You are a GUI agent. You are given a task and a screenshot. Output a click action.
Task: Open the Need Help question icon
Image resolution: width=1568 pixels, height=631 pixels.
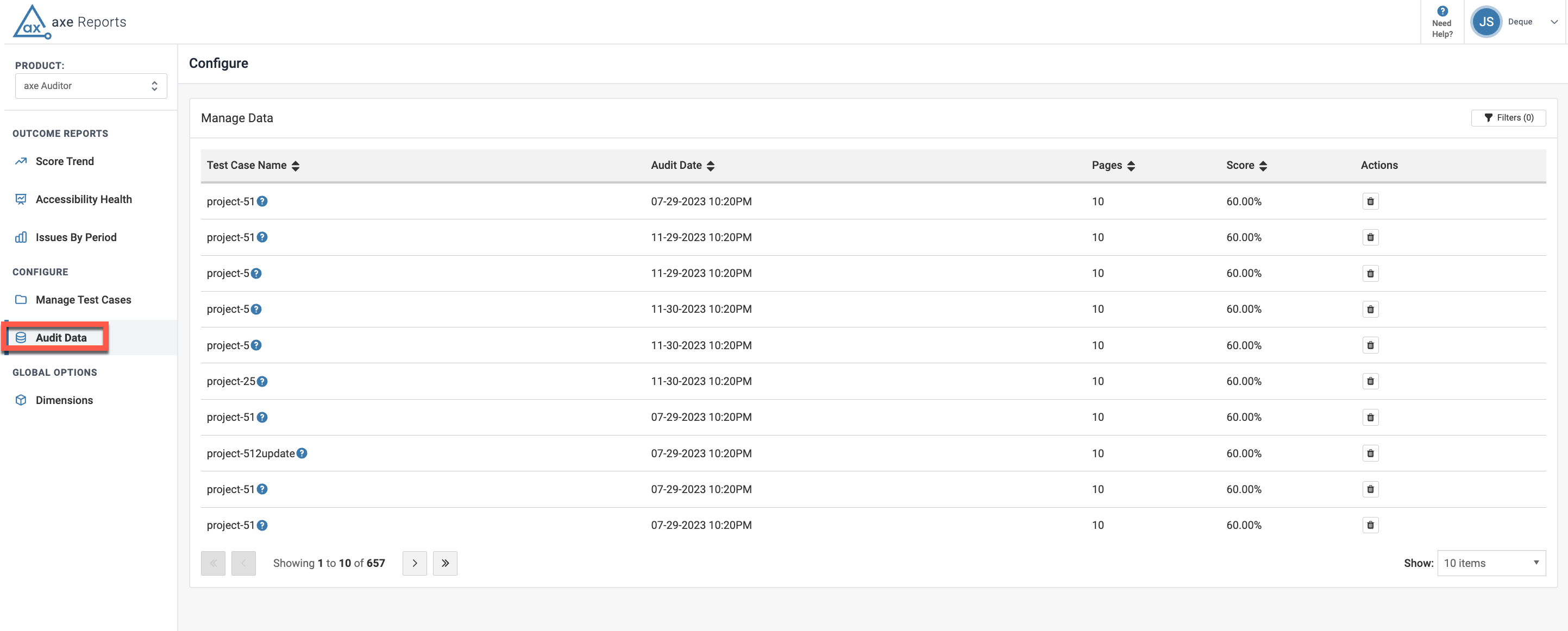1442,11
